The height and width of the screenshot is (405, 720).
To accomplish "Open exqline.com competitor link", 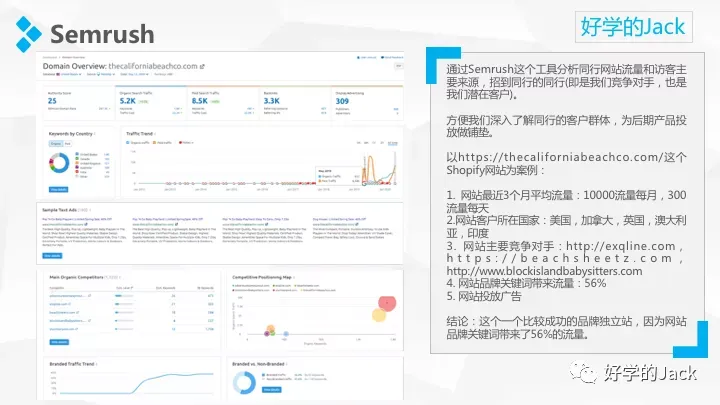I will [x=58, y=304].
